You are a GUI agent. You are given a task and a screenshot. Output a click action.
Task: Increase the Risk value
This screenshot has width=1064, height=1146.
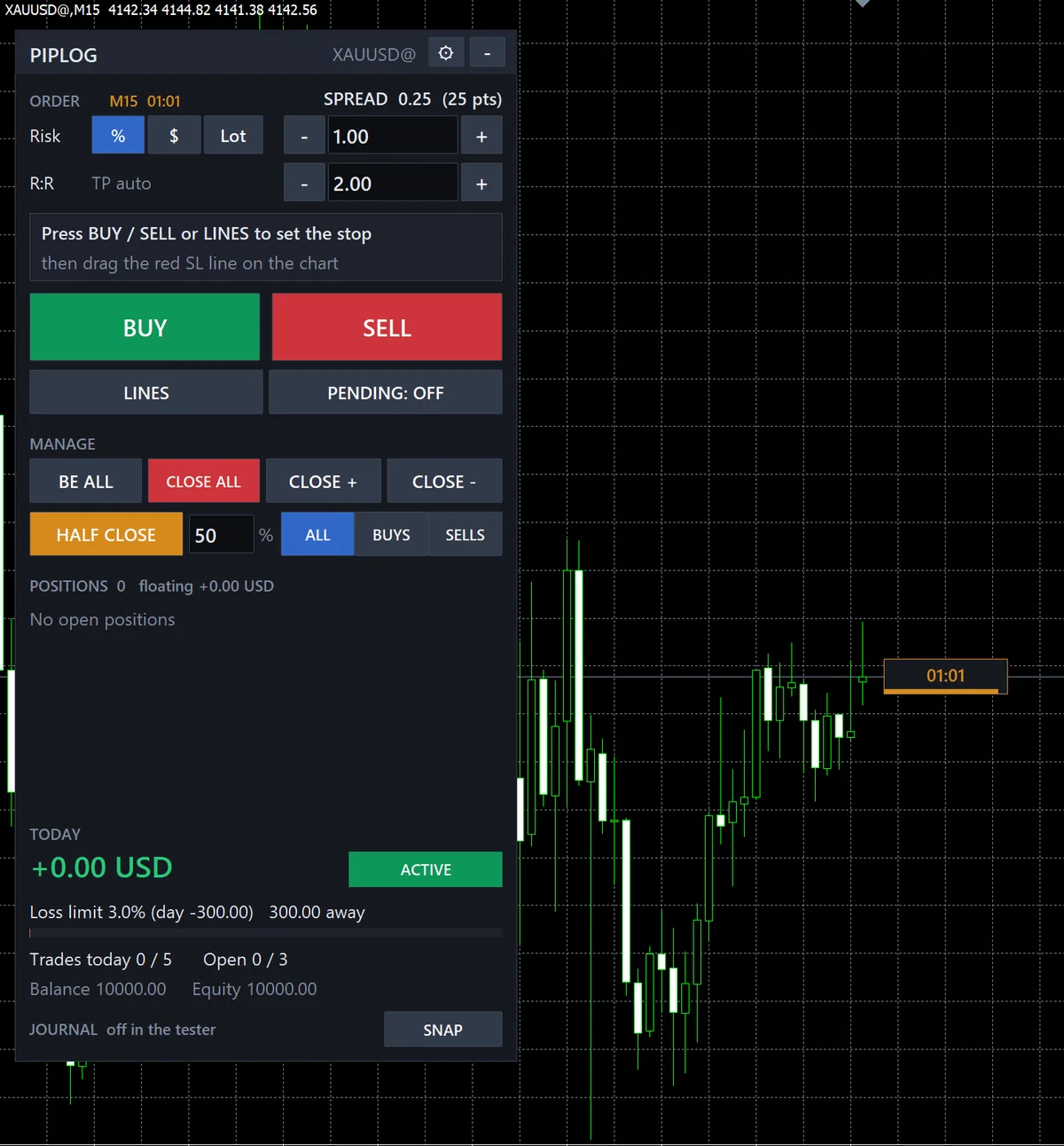coord(481,137)
